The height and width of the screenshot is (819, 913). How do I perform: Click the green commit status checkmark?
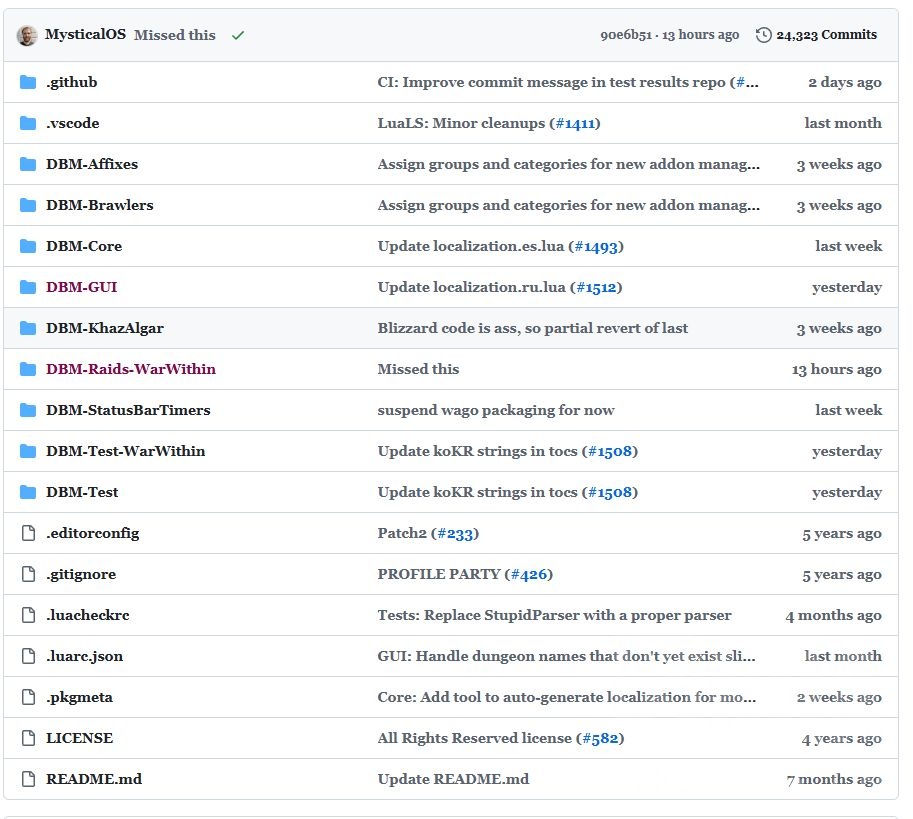coord(238,35)
